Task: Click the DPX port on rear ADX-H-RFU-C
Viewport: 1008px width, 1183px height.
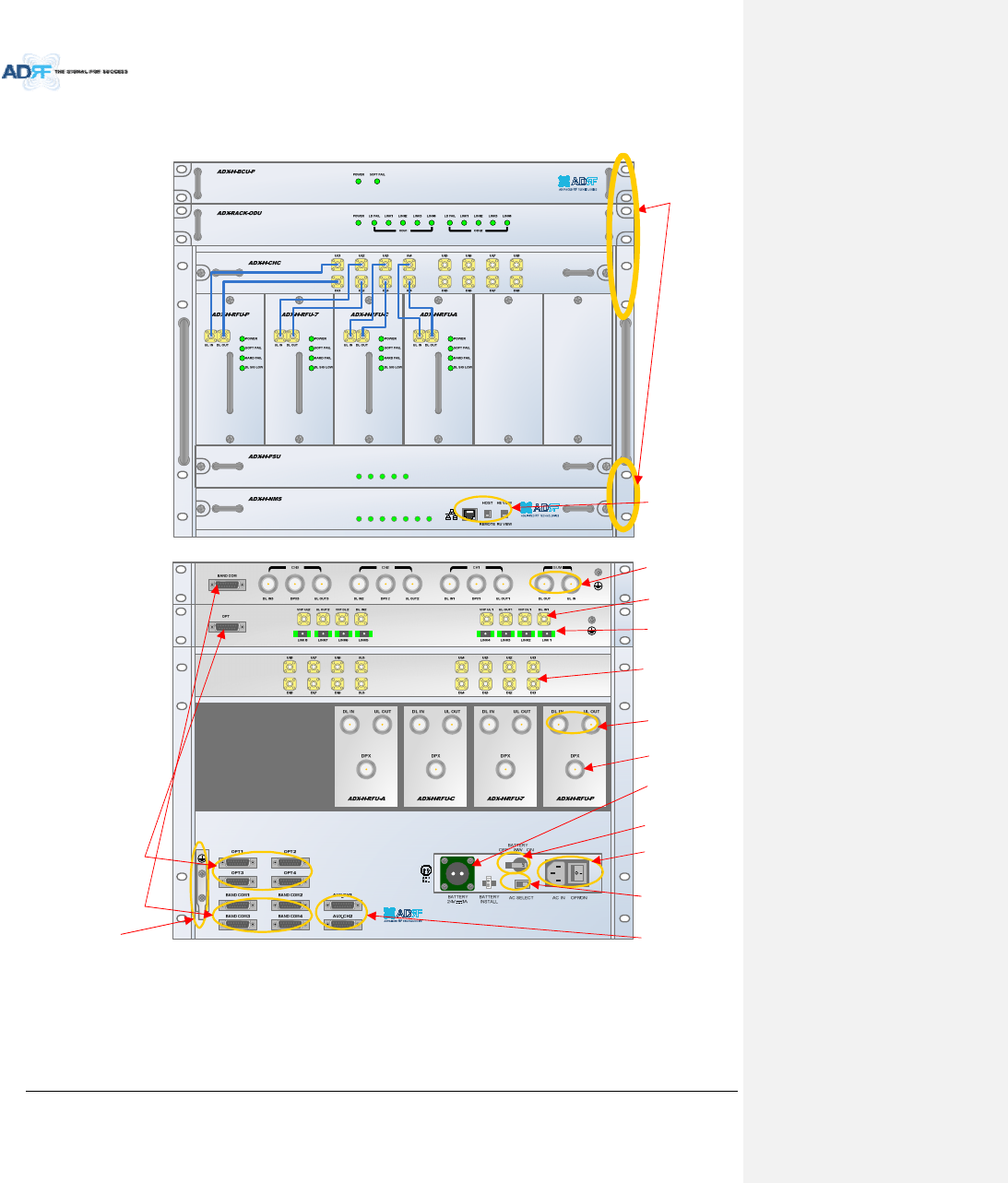Action: pos(435,770)
